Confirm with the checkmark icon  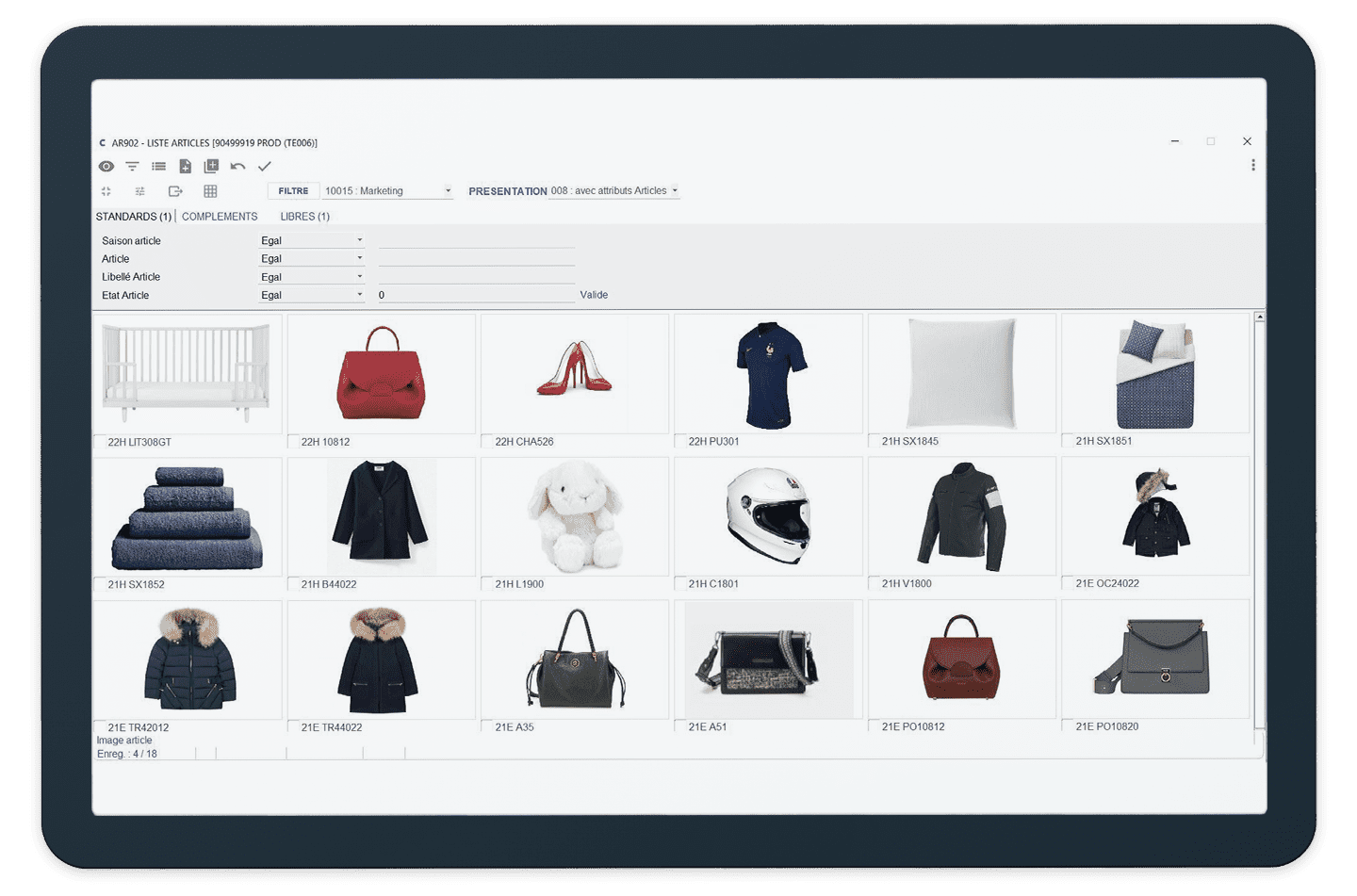coord(265,167)
